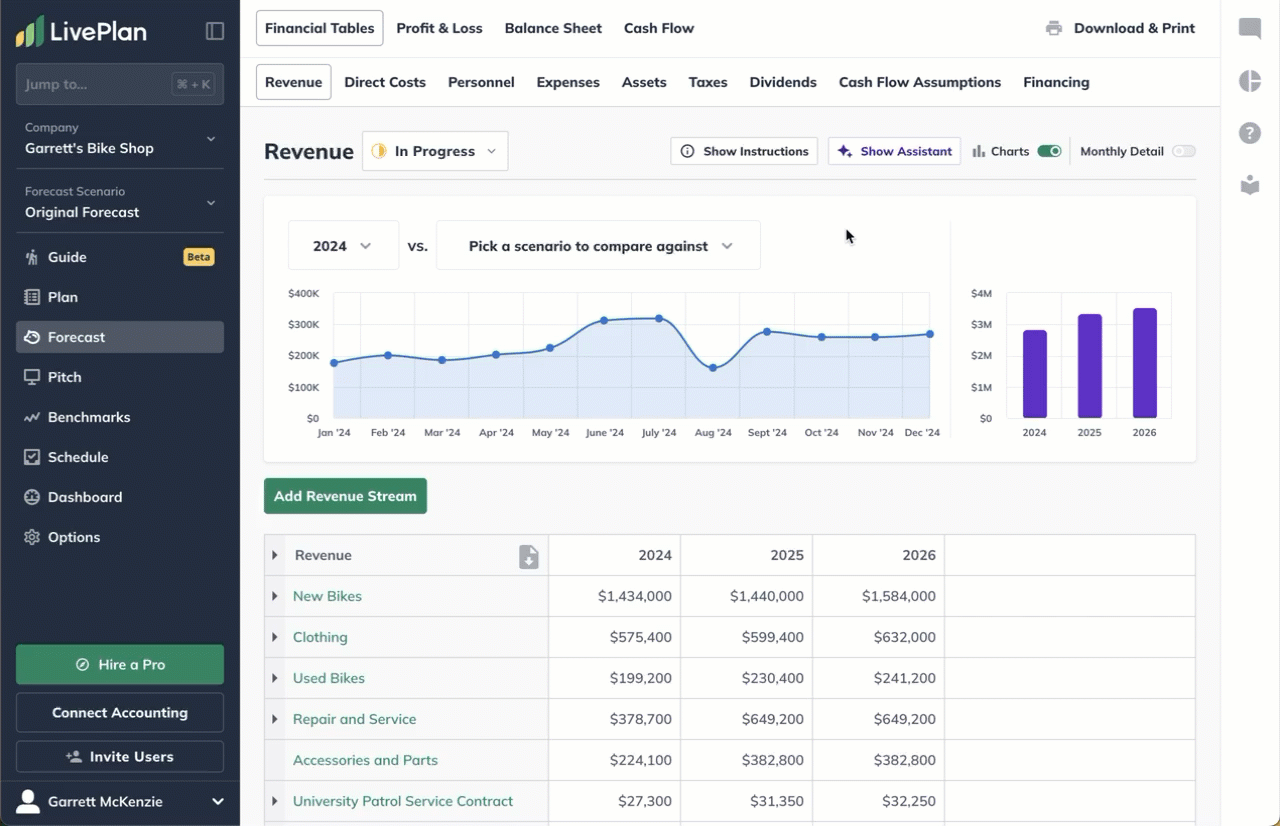Viewport: 1280px width, 826px height.
Task: Click the Invite Users button
Action: (120, 757)
